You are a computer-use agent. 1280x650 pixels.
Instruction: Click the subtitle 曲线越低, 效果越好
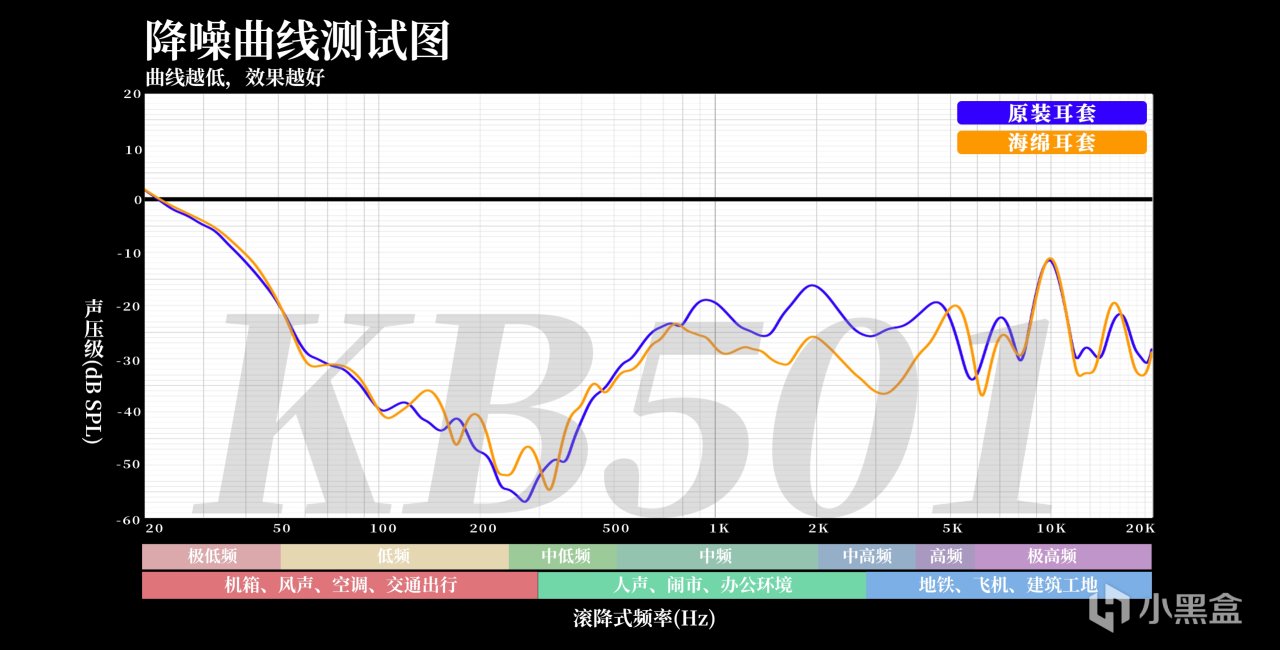pyautogui.click(x=235, y=77)
